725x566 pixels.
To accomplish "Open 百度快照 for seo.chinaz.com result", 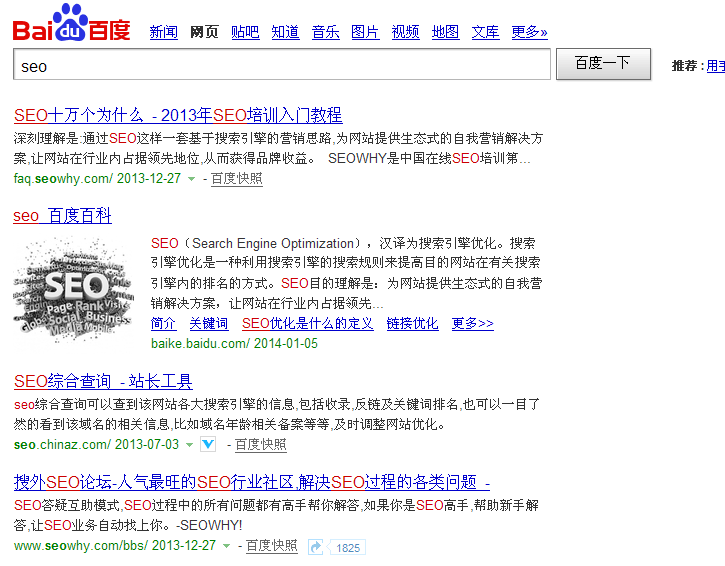I will (261, 444).
